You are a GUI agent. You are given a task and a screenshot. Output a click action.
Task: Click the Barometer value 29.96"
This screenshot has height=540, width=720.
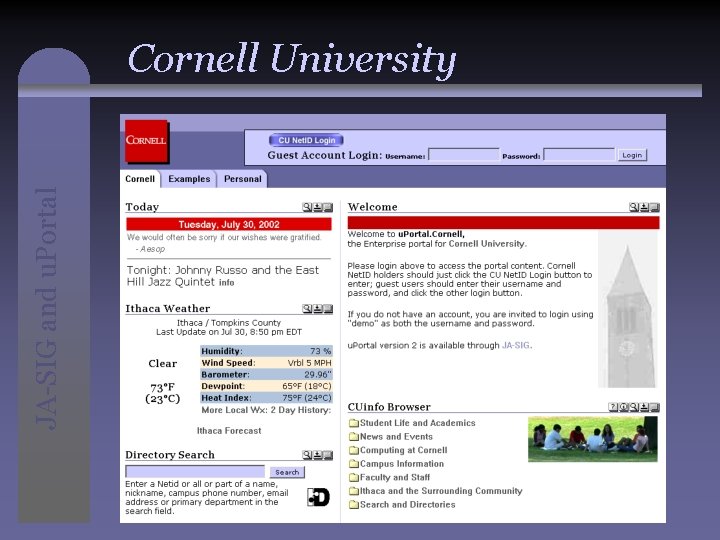(318, 375)
